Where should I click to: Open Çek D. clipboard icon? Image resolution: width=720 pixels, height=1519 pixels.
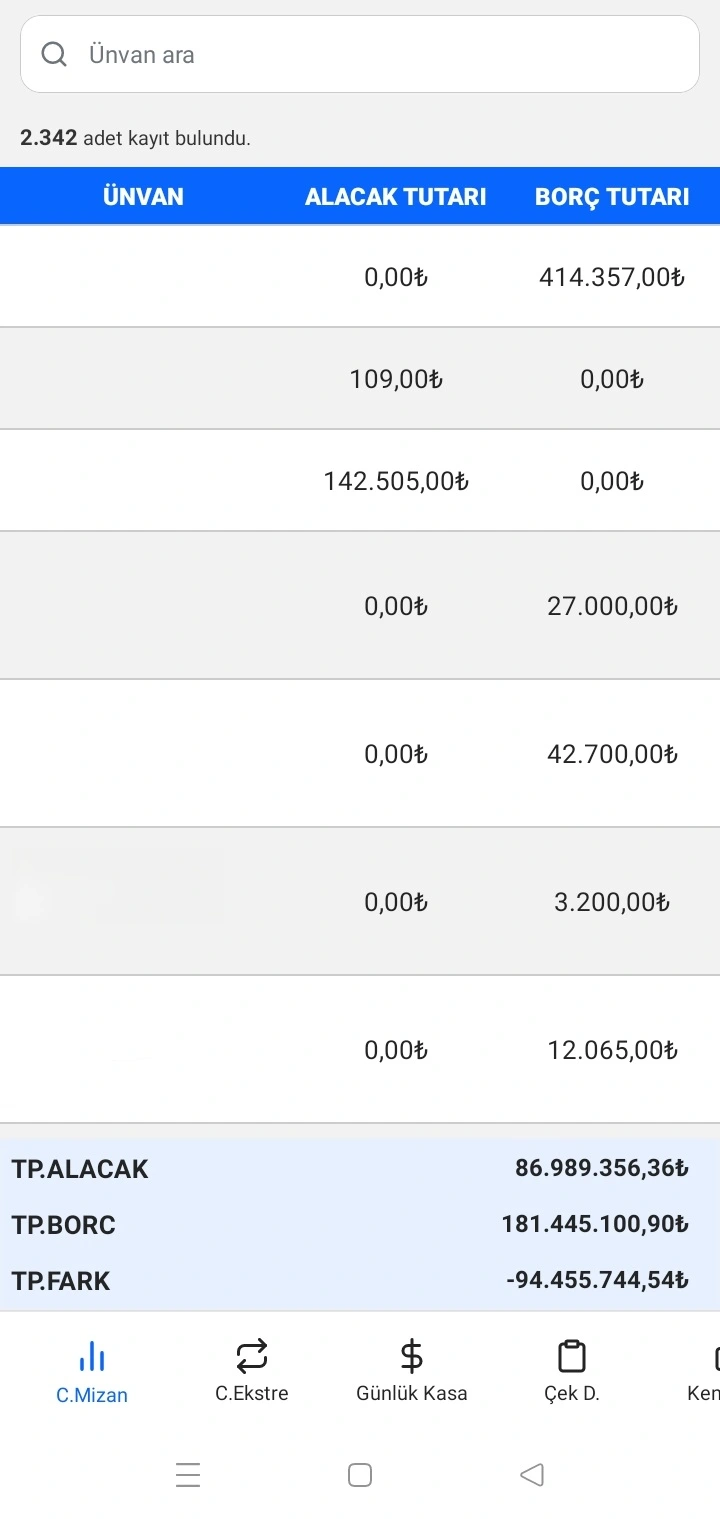[x=571, y=1356]
